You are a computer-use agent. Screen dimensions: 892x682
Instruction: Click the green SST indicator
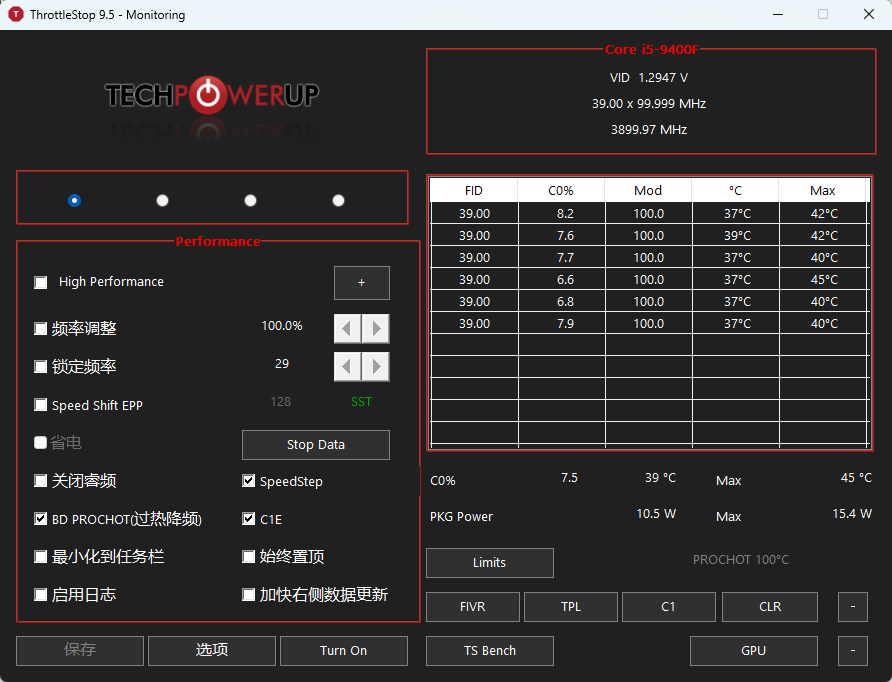point(361,402)
